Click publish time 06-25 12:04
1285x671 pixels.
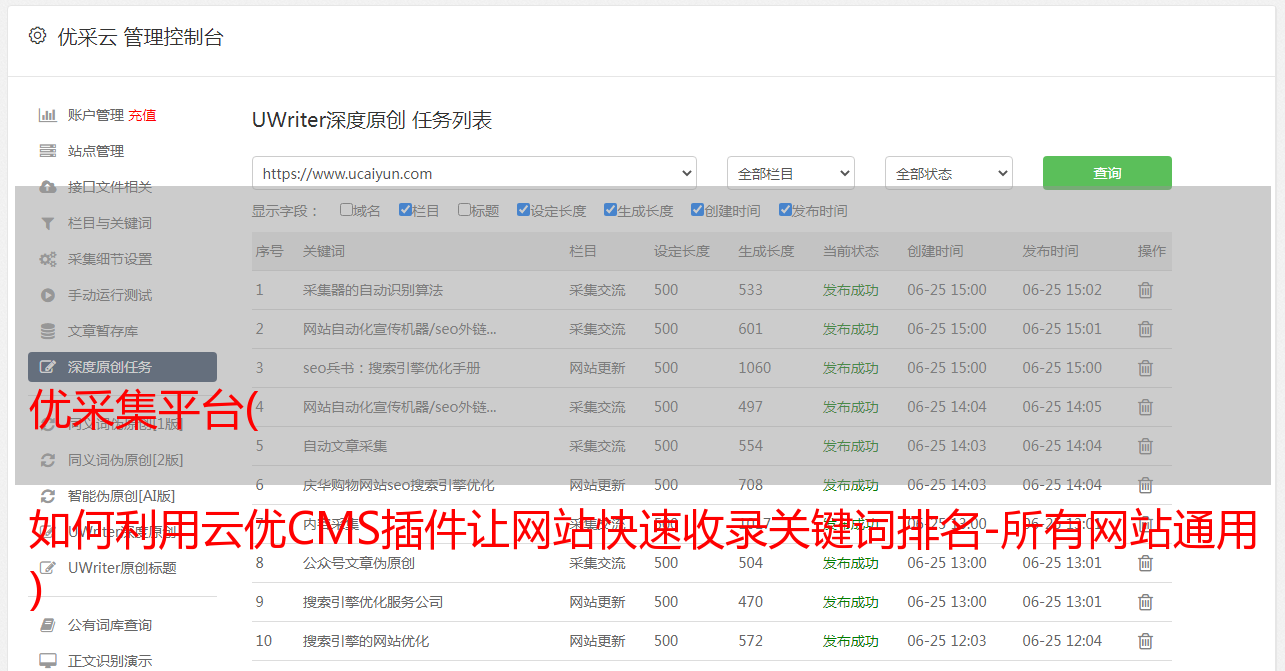coord(1062,641)
